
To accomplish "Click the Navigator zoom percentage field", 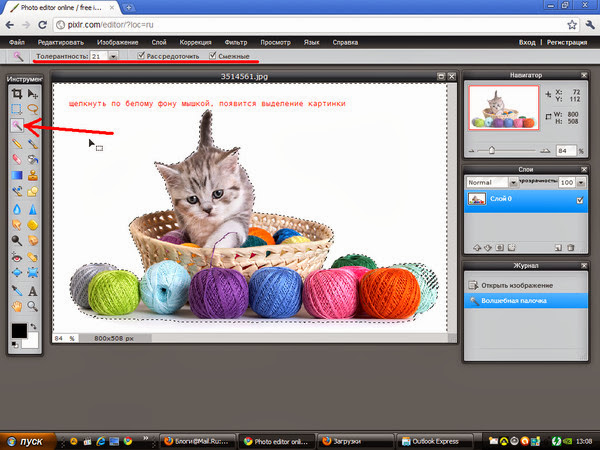I will pos(566,151).
